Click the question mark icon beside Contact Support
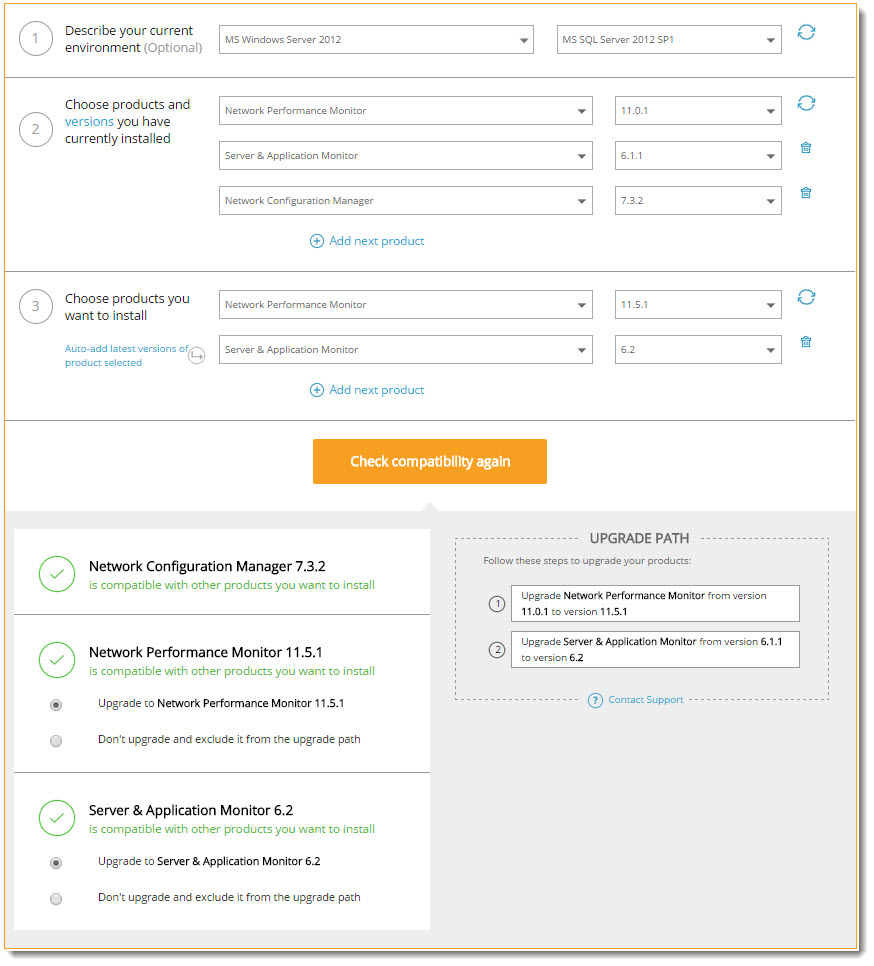 (595, 700)
